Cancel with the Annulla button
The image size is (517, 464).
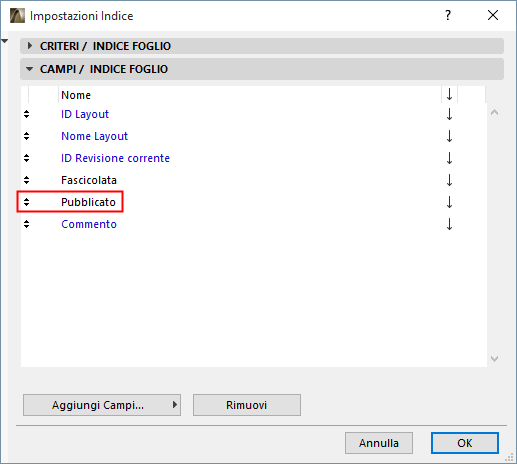click(379, 443)
